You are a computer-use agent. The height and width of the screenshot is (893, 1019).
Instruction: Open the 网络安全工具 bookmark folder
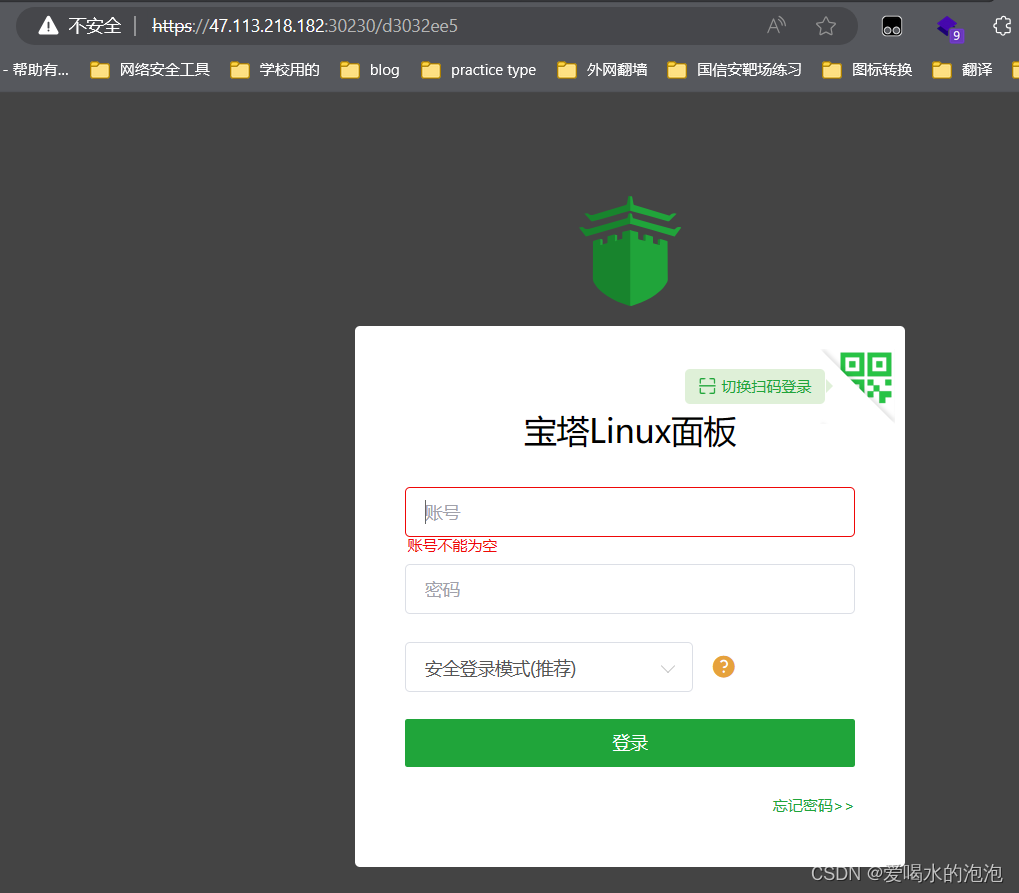coord(150,70)
